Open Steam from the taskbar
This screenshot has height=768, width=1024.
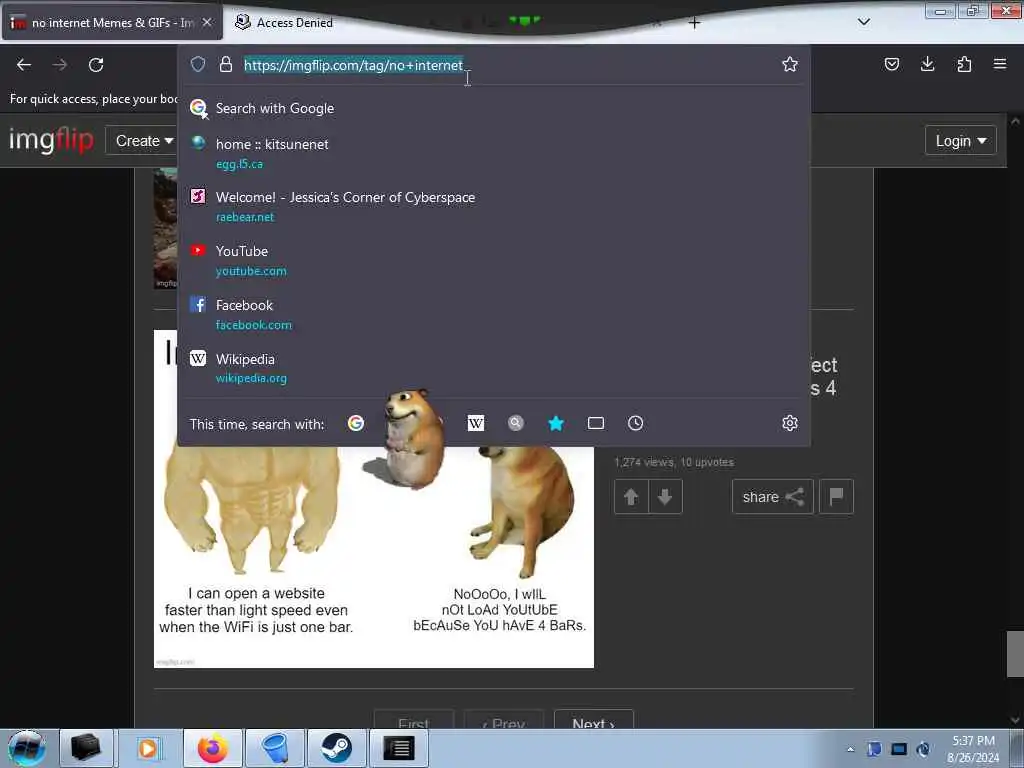tap(336, 748)
